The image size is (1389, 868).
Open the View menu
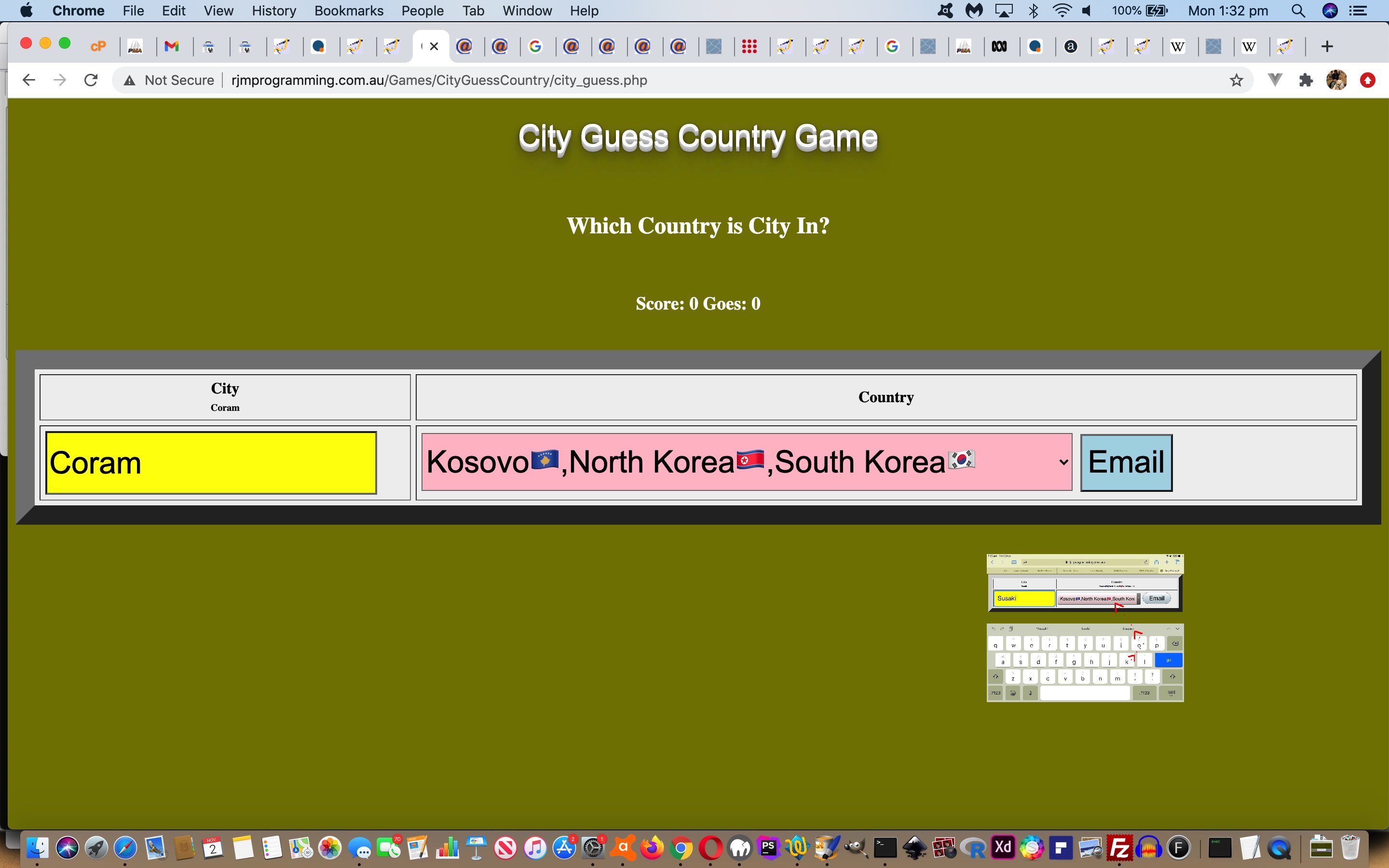click(218, 11)
